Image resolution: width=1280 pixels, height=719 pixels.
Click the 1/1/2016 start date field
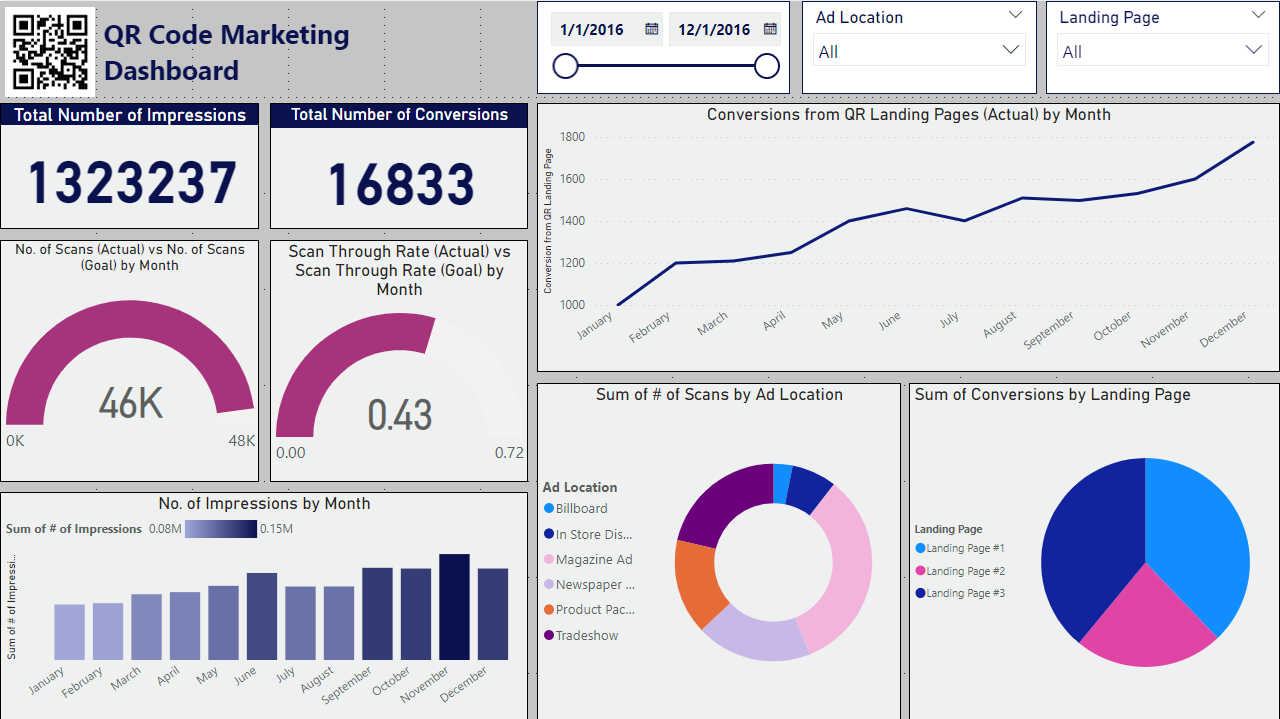pyautogui.click(x=592, y=29)
